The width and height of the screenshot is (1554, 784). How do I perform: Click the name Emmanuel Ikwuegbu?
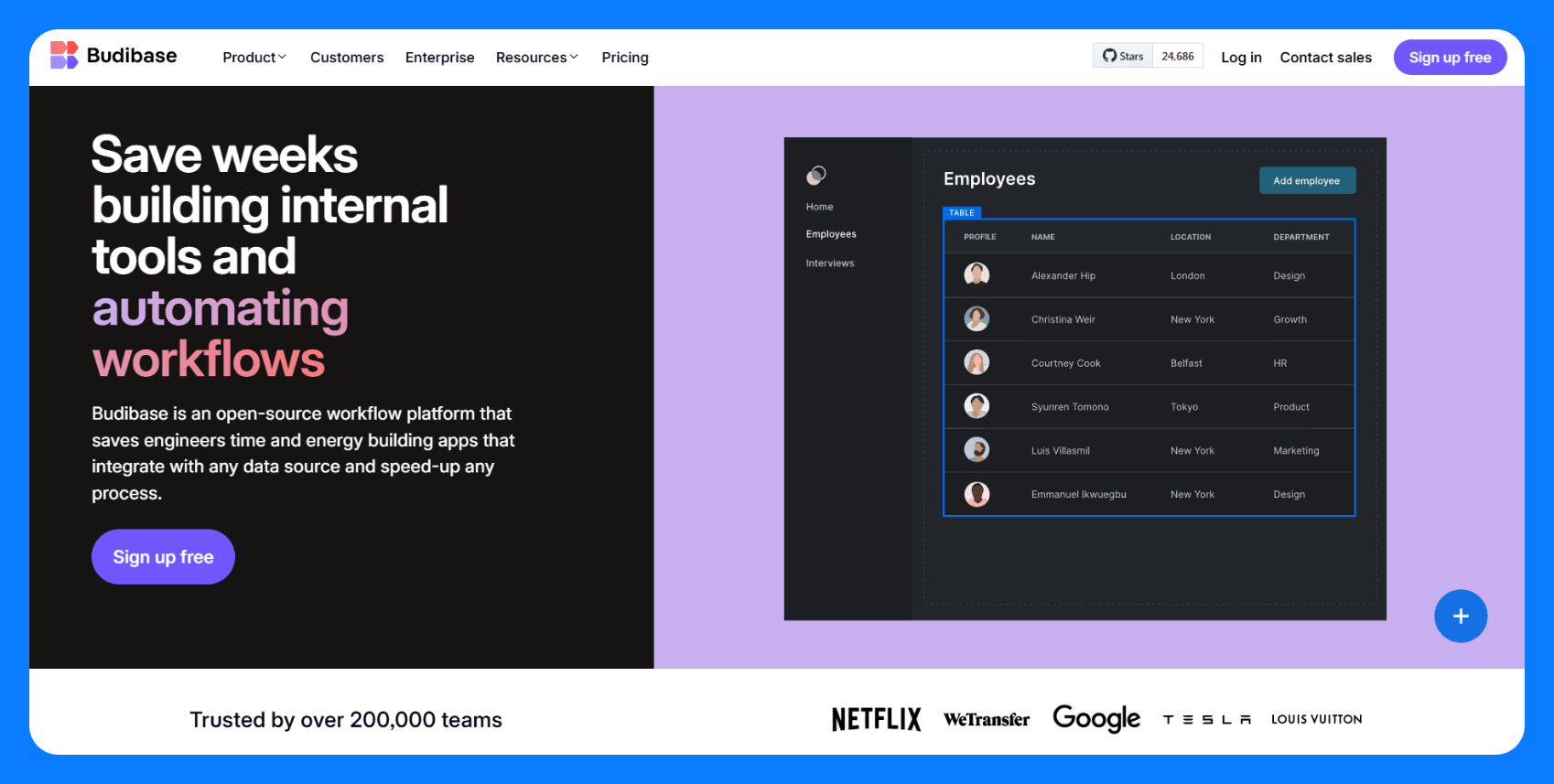1078,494
